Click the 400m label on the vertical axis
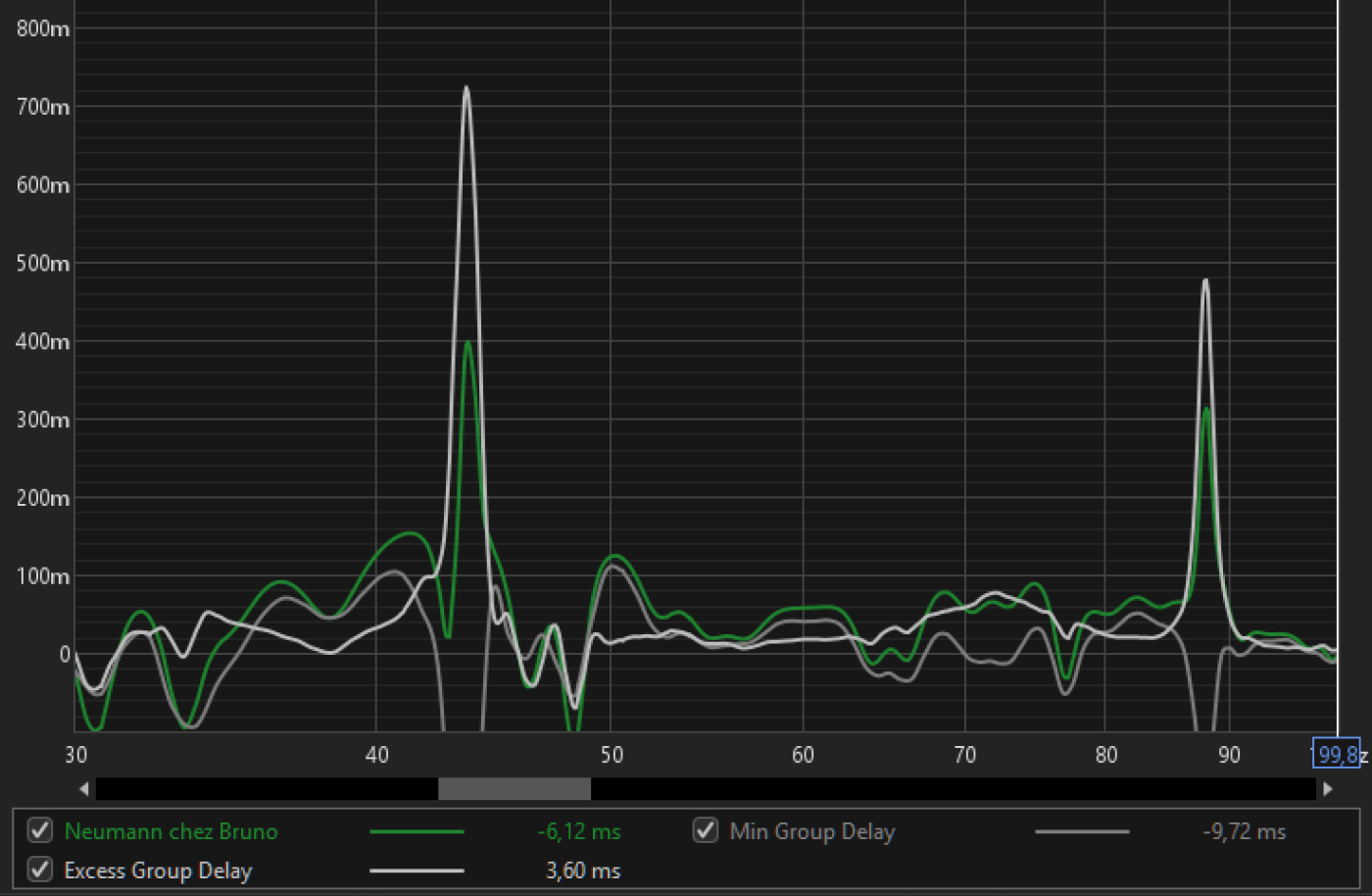This screenshot has height=896, width=1372. click(43, 341)
